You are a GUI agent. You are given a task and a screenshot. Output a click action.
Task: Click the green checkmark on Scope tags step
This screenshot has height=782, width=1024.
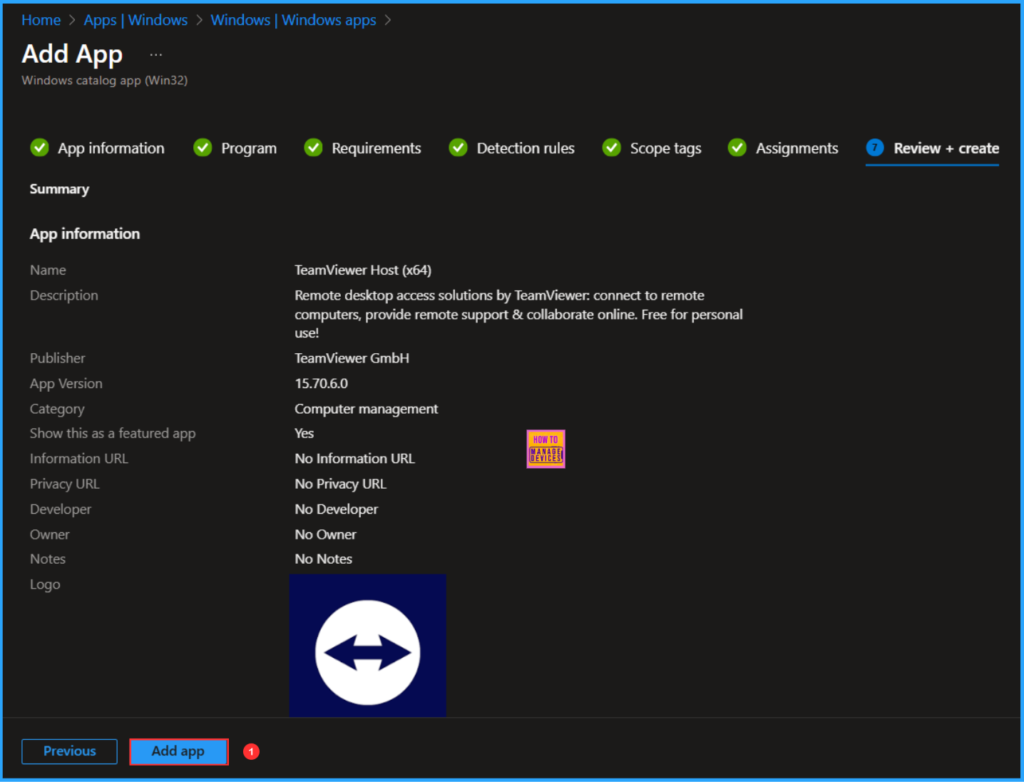click(611, 147)
